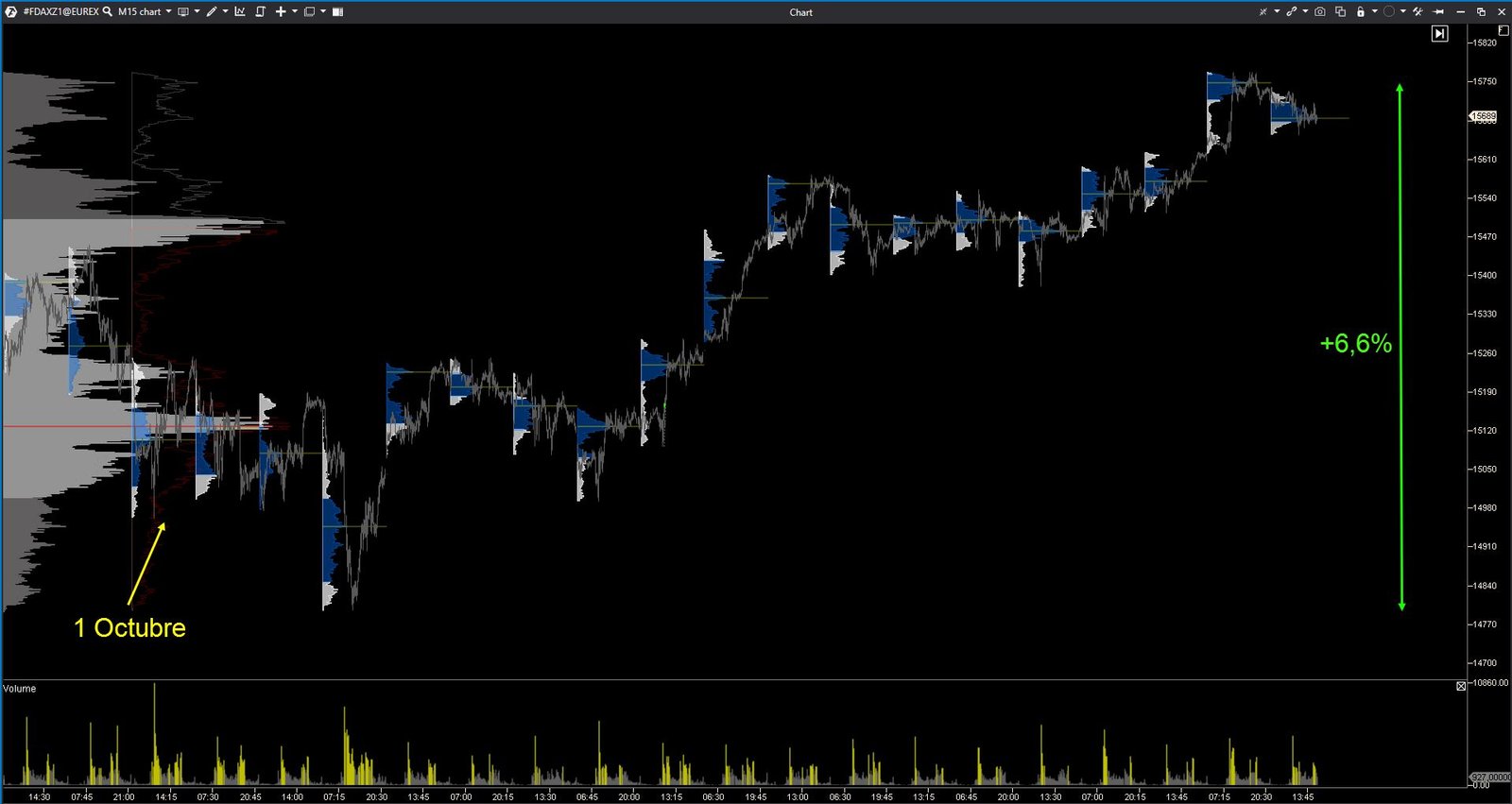Click the #FDAXZ1@EUREX instrument name
The width and height of the screenshot is (1512, 804).
click(x=60, y=11)
